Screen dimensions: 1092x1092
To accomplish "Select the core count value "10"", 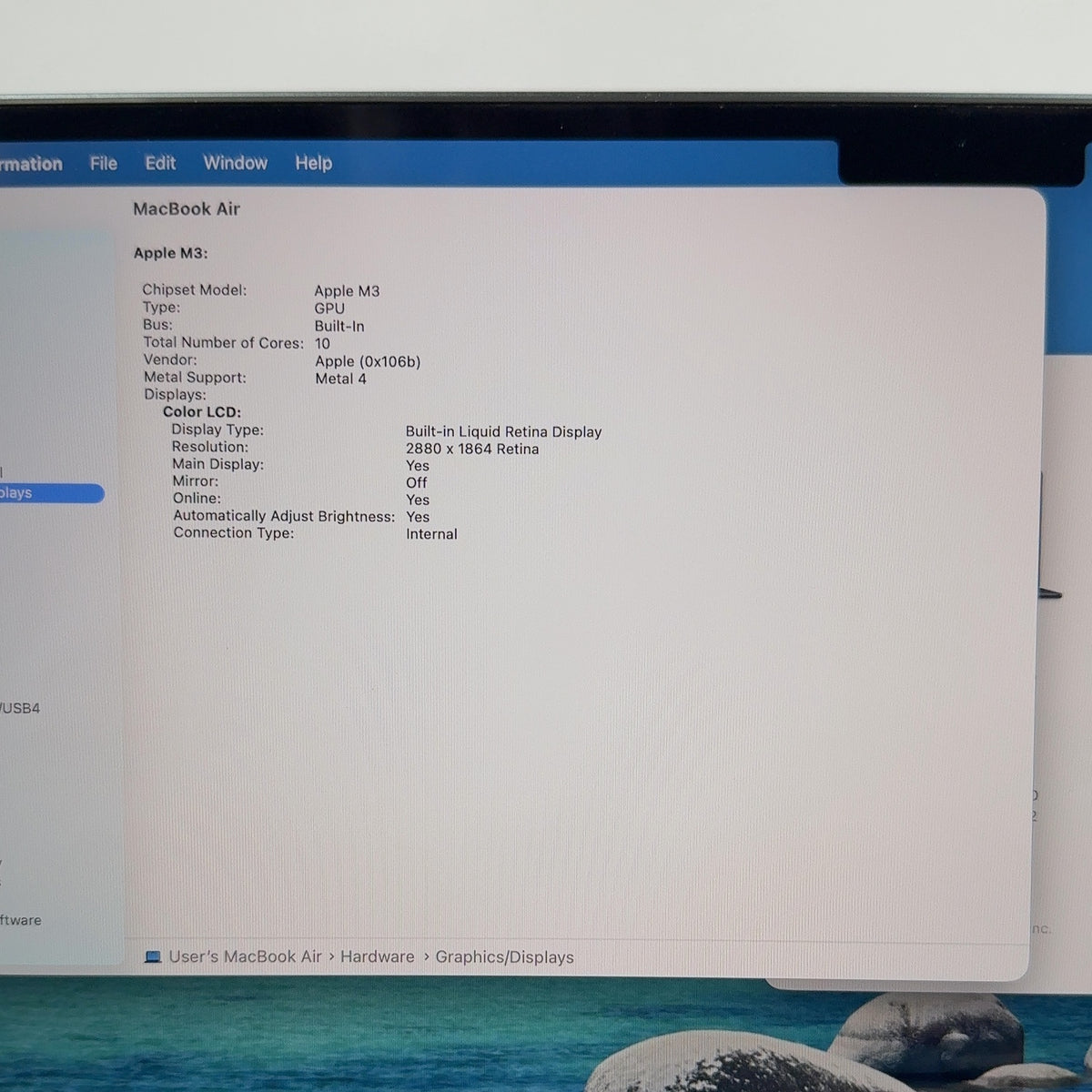I will pyautogui.click(x=323, y=343).
